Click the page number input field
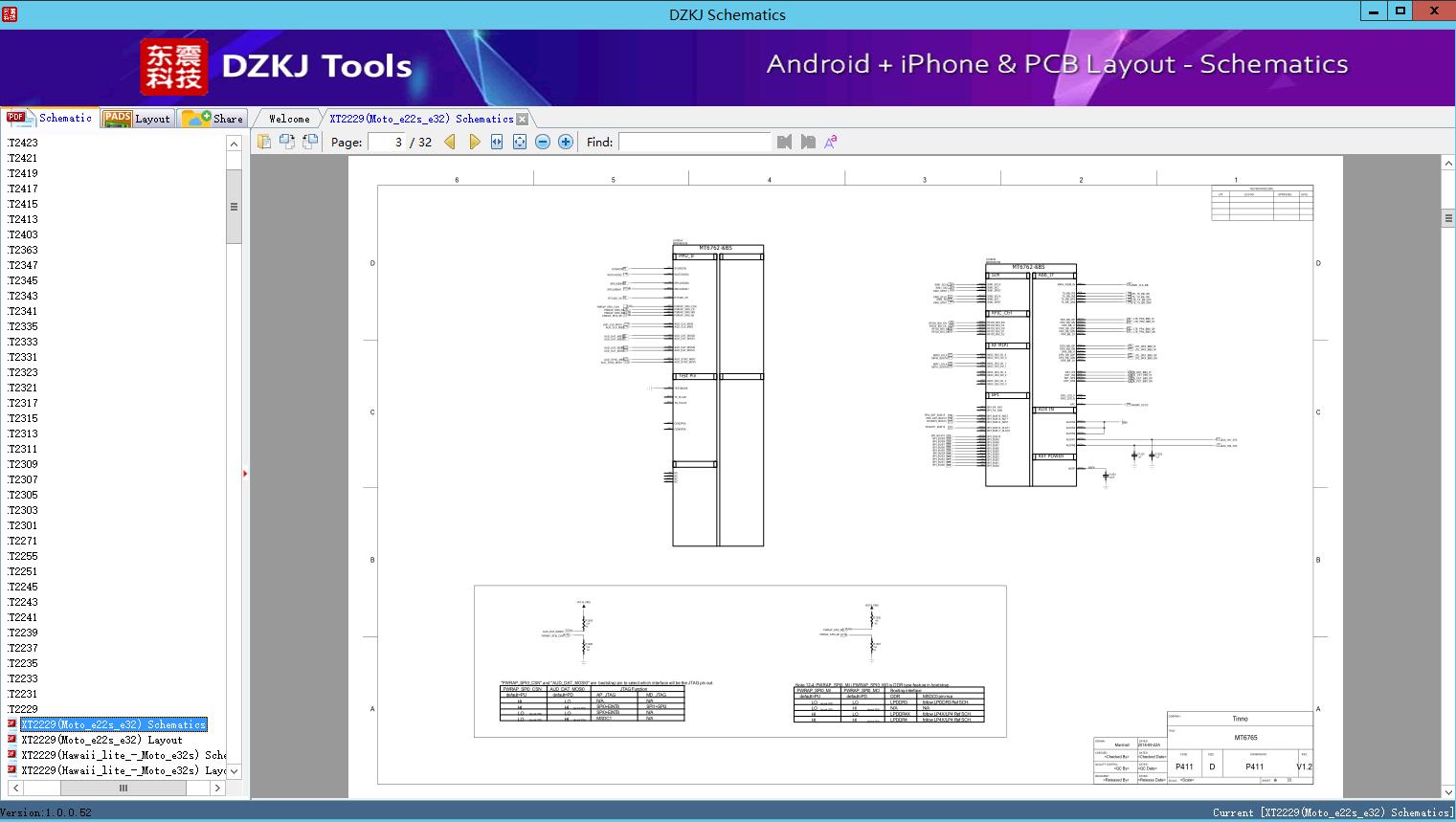This screenshot has width=1456, height=822. pos(387,142)
